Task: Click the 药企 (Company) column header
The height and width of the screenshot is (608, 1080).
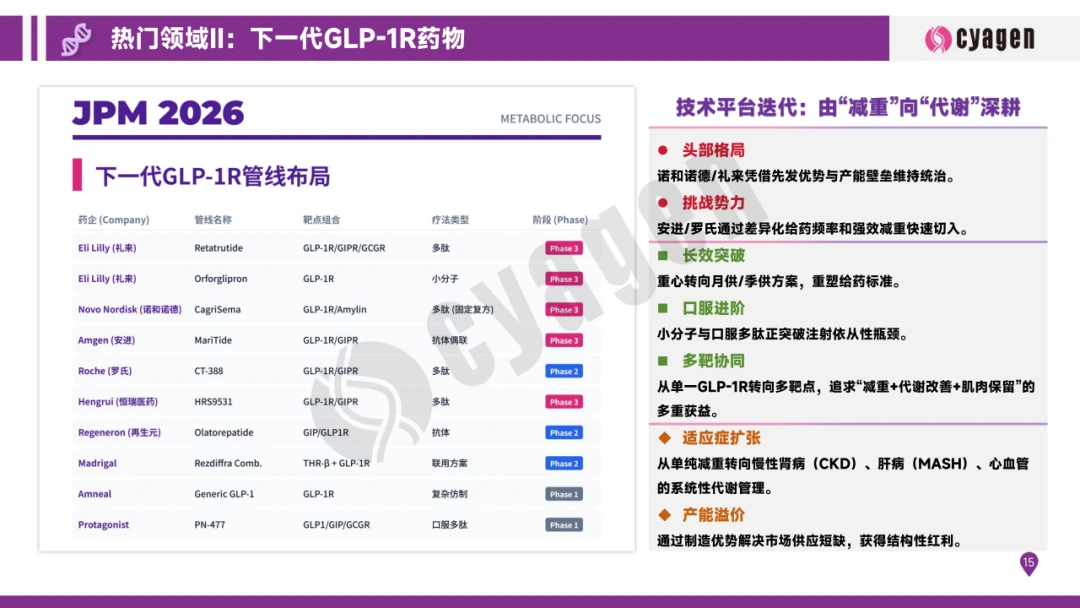Action: [x=113, y=220]
